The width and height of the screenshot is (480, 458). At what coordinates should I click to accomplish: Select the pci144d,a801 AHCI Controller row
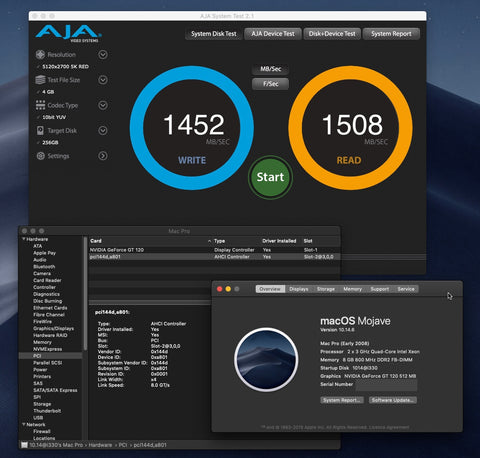click(x=214, y=257)
